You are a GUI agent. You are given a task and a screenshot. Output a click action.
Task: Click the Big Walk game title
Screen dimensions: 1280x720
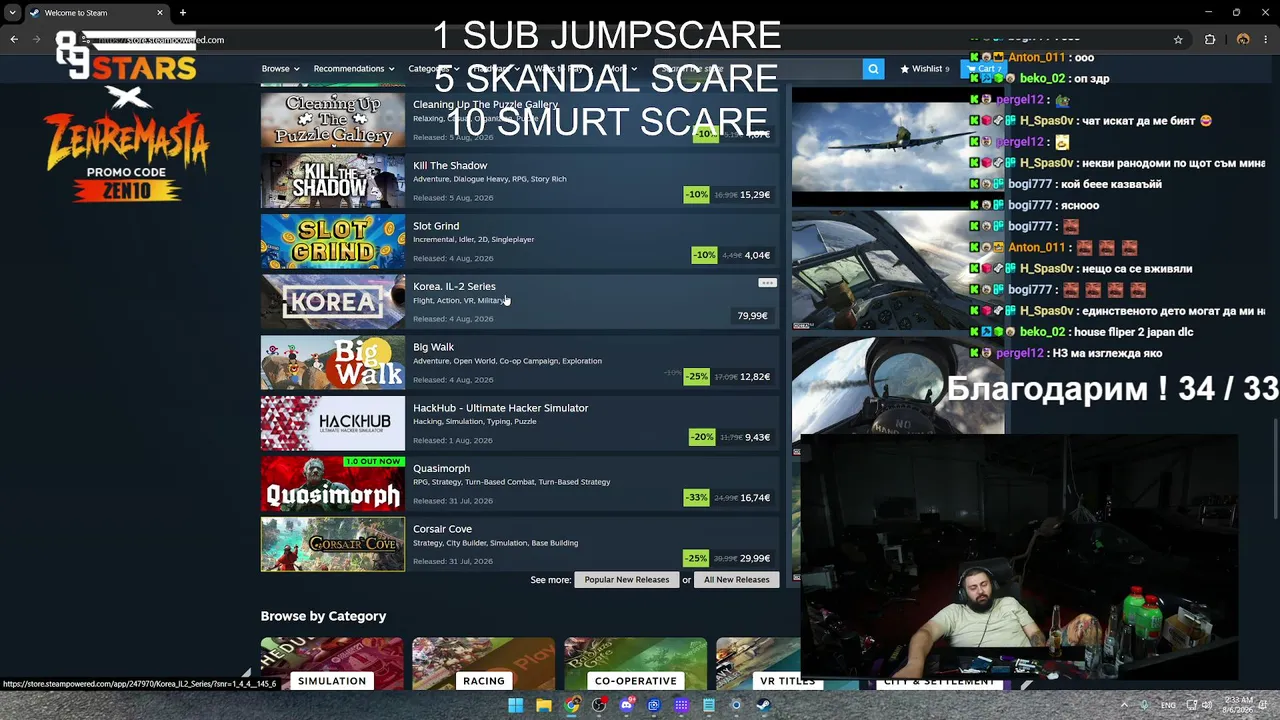coord(433,347)
